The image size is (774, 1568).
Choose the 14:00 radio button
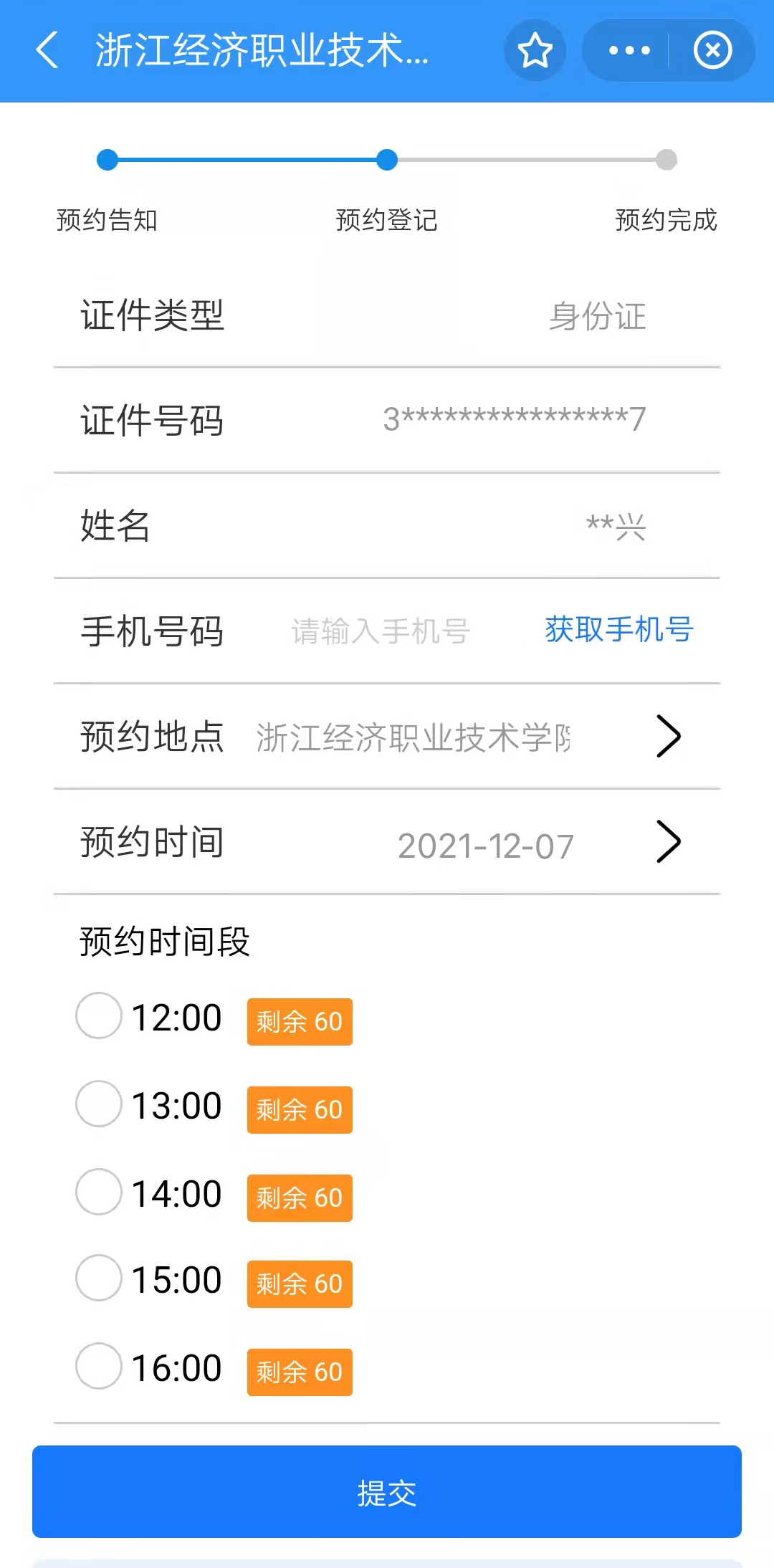click(x=99, y=1192)
